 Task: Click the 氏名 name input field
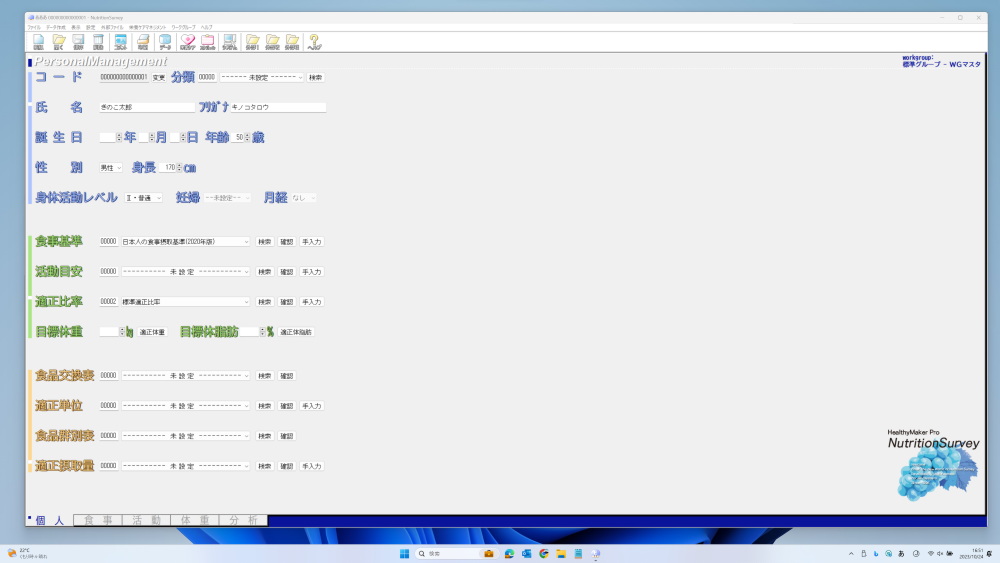tap(147, 107)
